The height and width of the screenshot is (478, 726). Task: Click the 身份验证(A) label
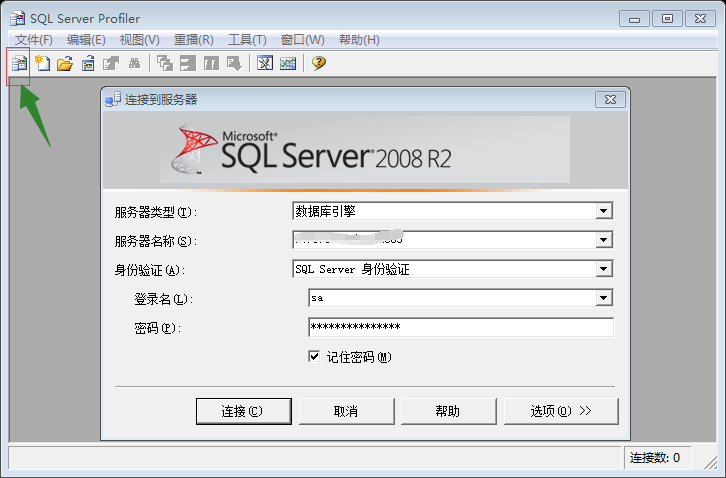click(150, 270)
